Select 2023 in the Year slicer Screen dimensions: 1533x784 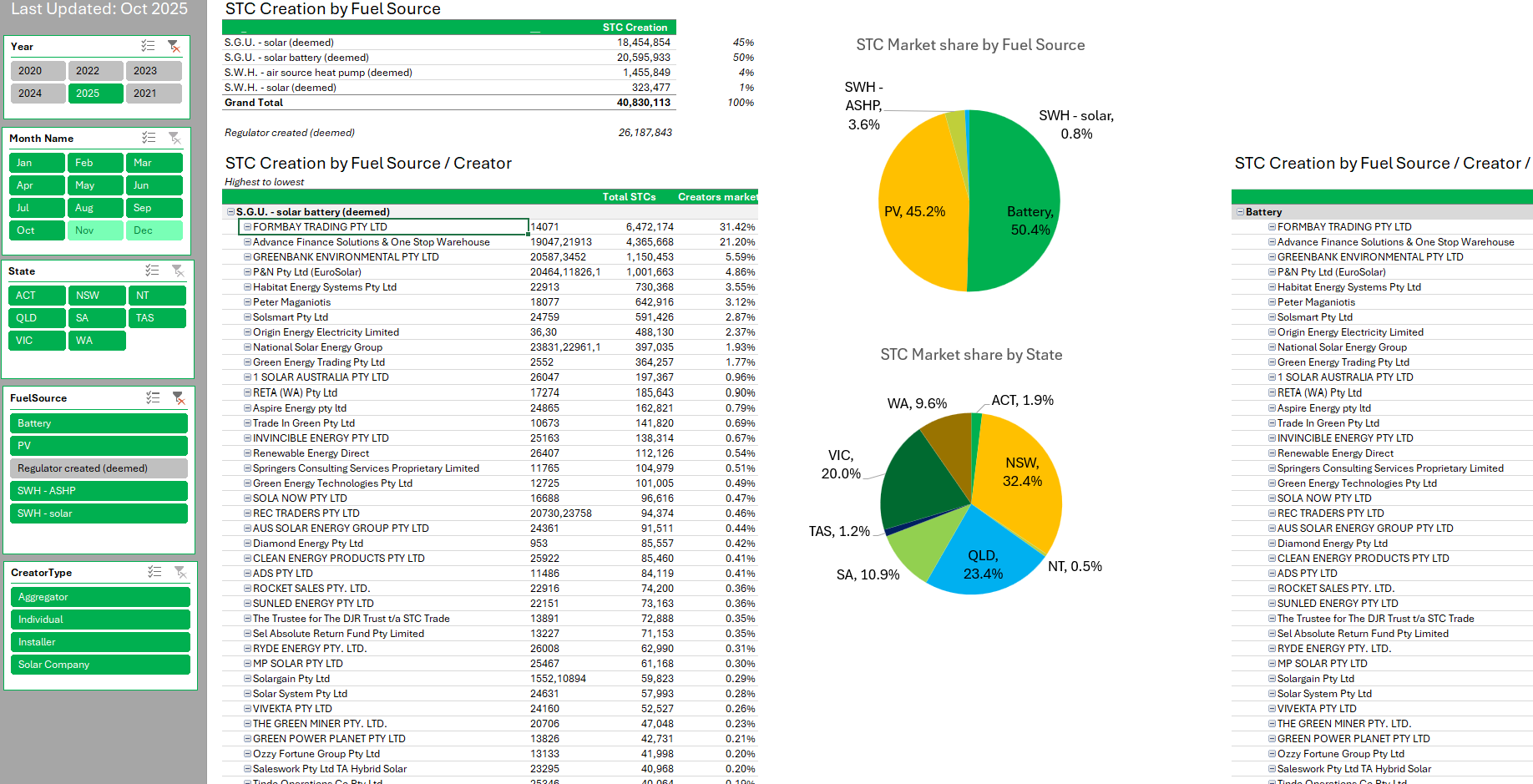point(154,71)
